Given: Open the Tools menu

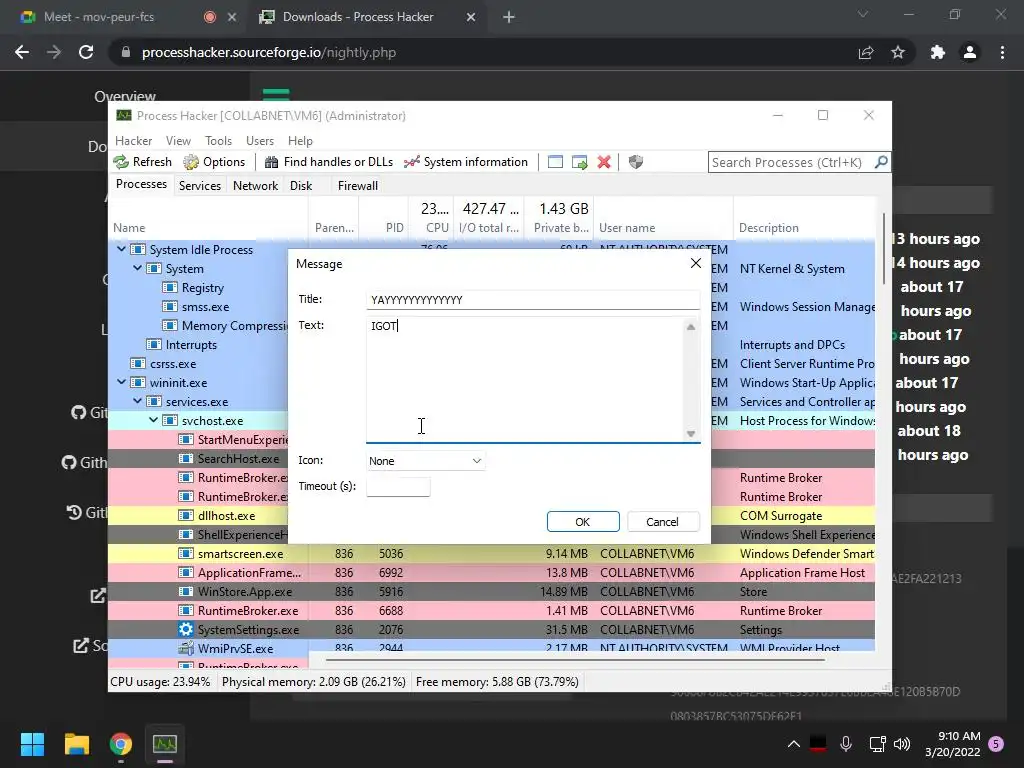Looking at the screenshot, I should point(218,140).
